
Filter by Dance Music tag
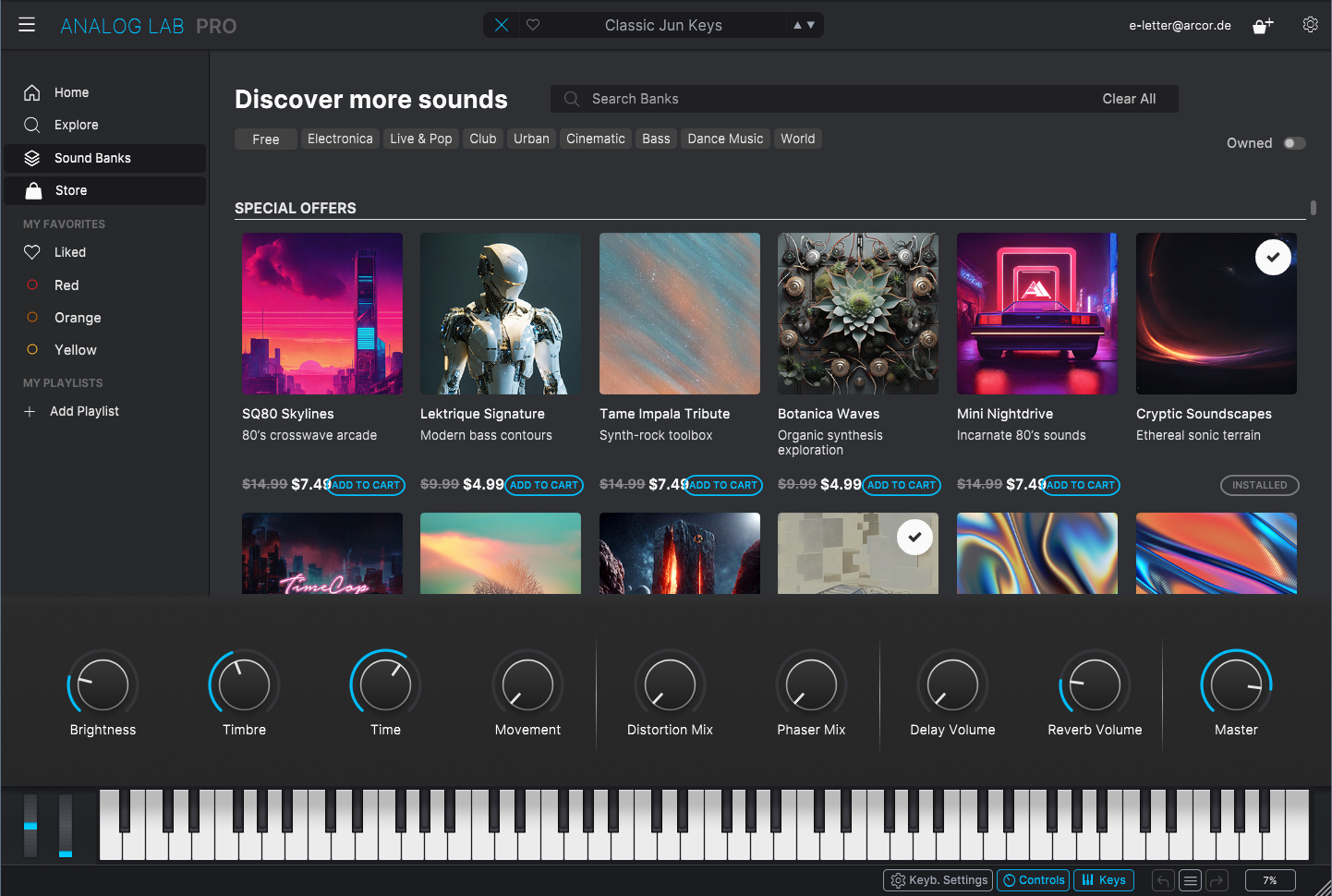tap(725, 139)
